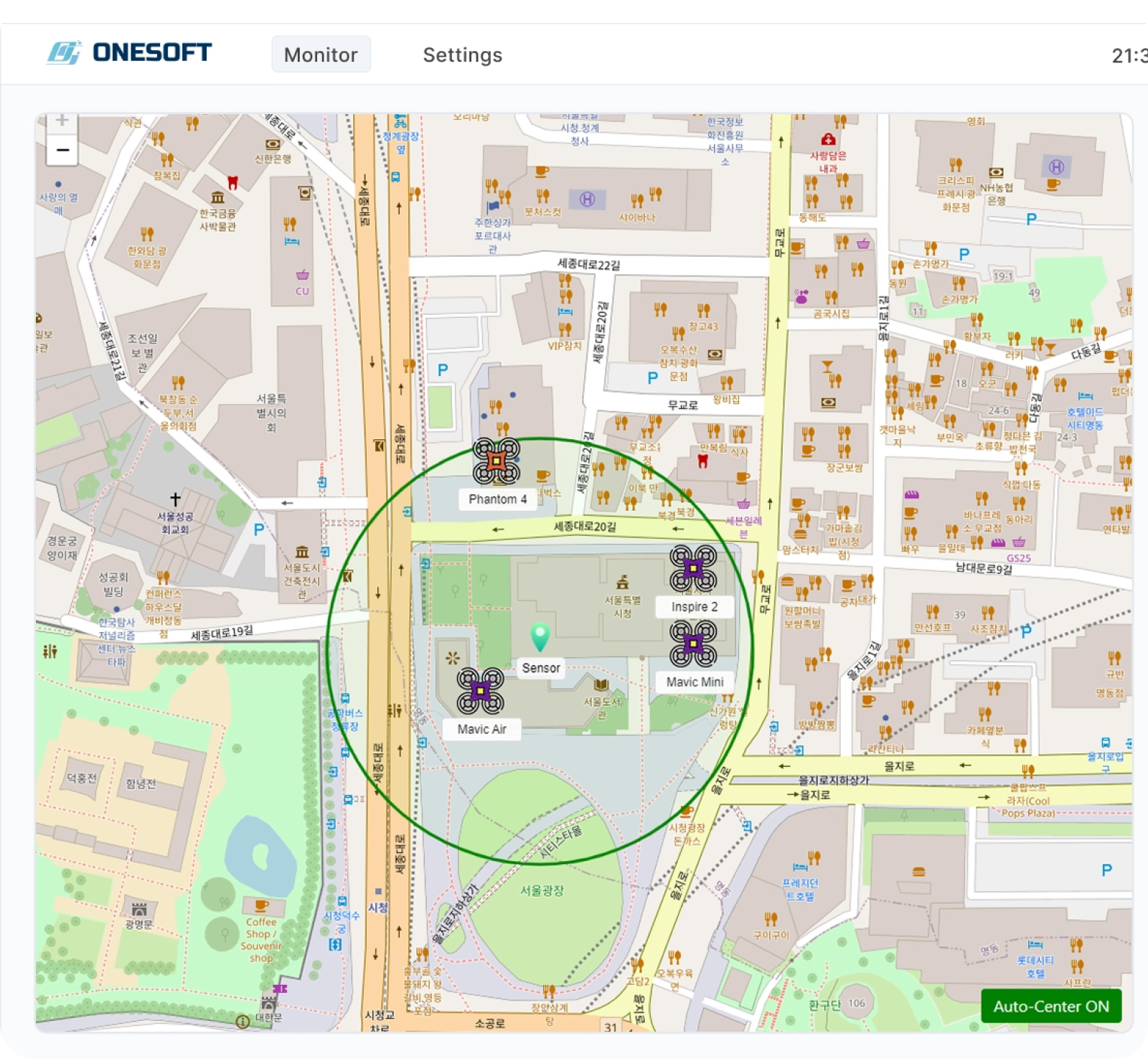1148x1059 pixels.
Task: Click the VIP참치 map label
Action: click(565, 346)
